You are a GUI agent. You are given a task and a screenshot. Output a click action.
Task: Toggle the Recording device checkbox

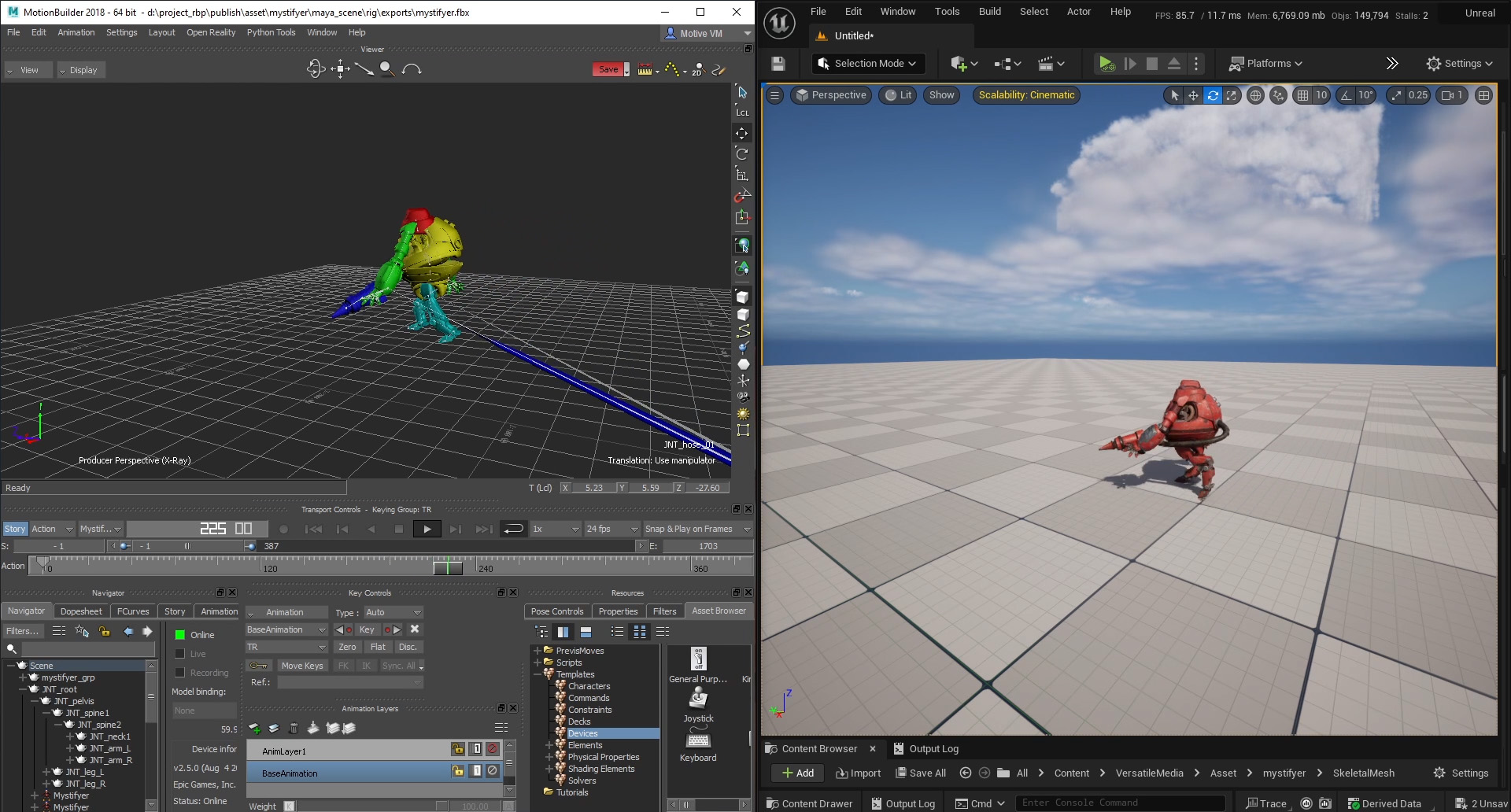pyautogui.click(x=180, y=673)
